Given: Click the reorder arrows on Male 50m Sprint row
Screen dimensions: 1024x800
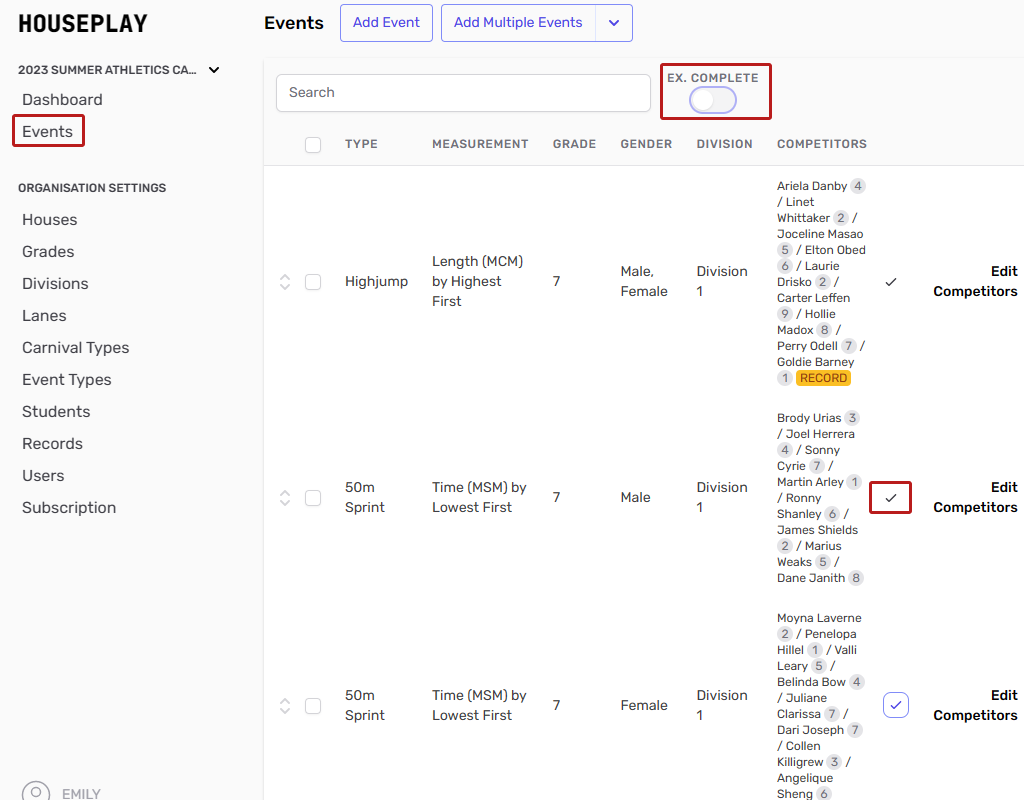Looking at the screenshot, I should click(285, 497).
